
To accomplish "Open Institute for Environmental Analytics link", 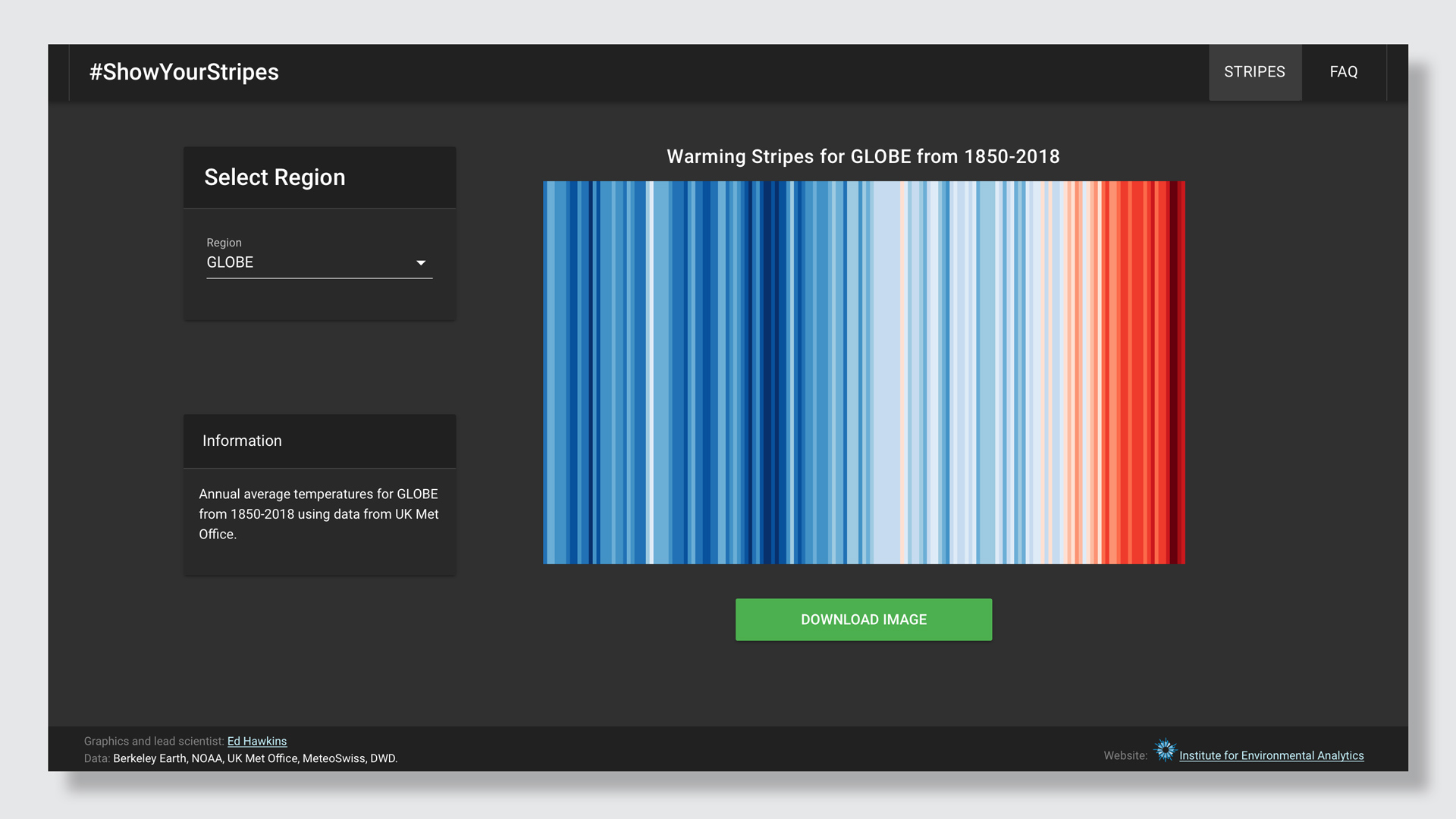I will (1271, 755).
